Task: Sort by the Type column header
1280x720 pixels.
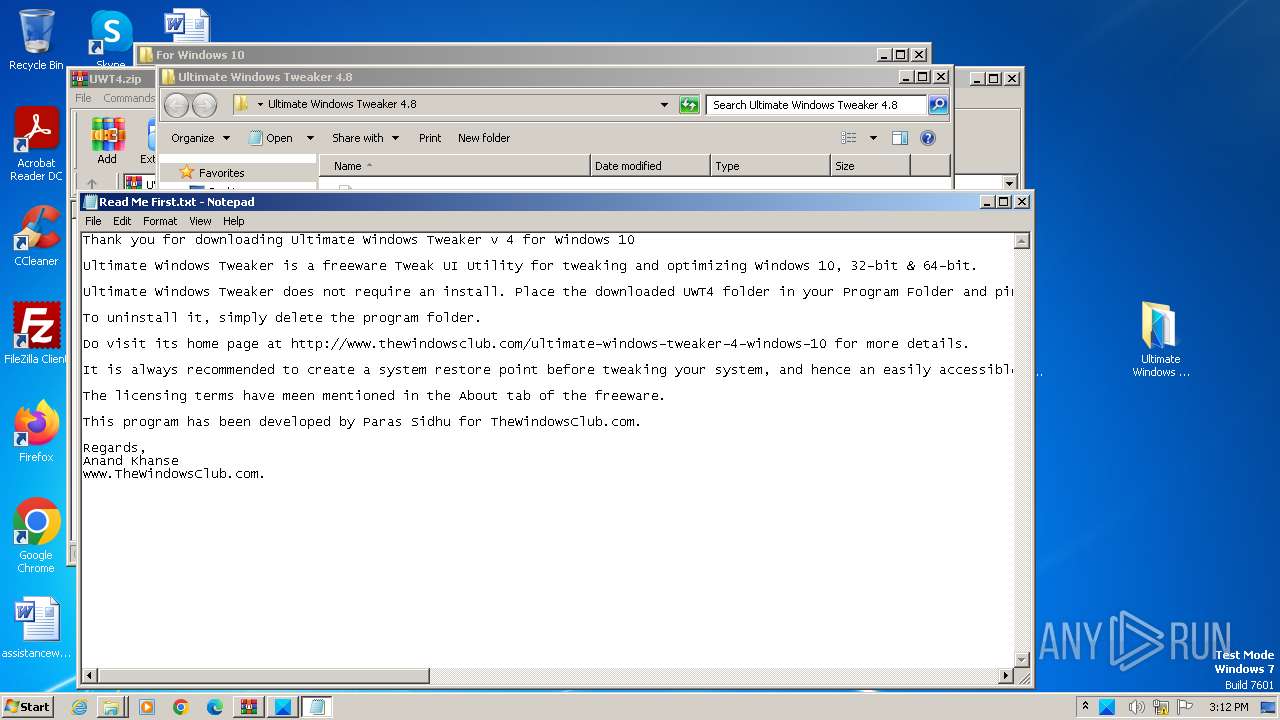Action: [770, 166]
